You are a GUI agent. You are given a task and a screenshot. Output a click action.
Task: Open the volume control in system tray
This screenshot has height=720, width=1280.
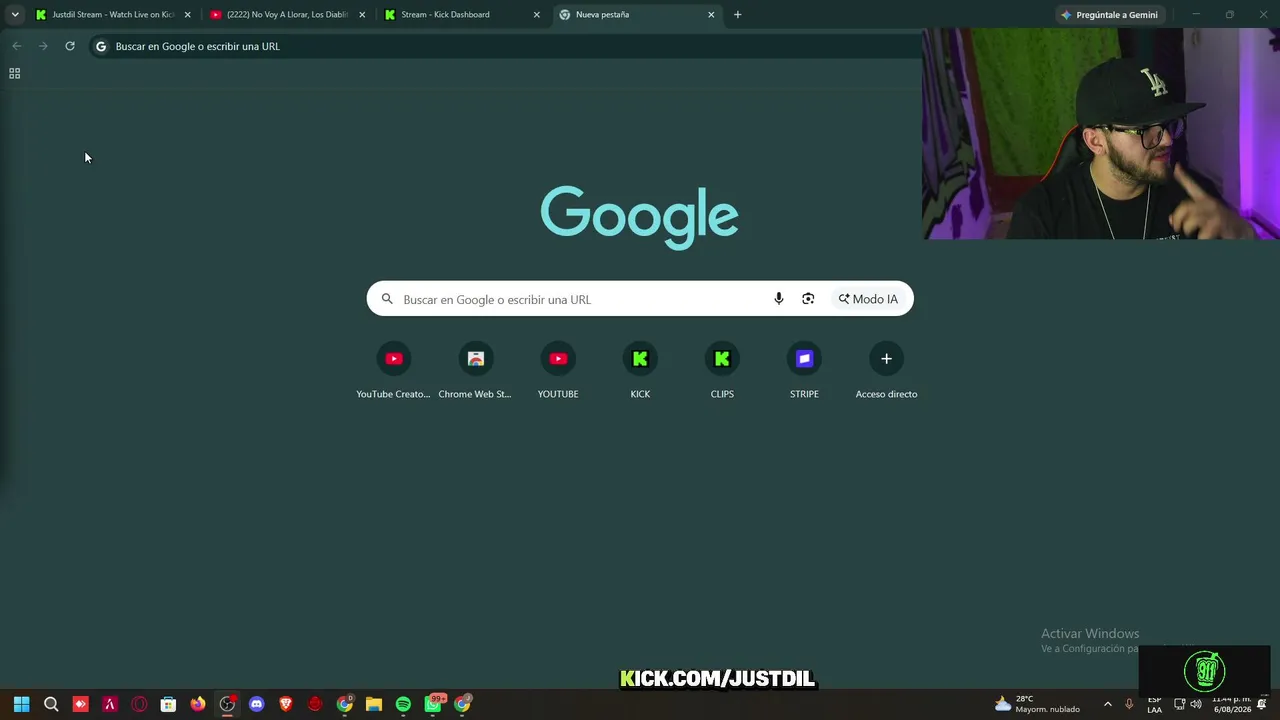click(x=1196, y=704)
